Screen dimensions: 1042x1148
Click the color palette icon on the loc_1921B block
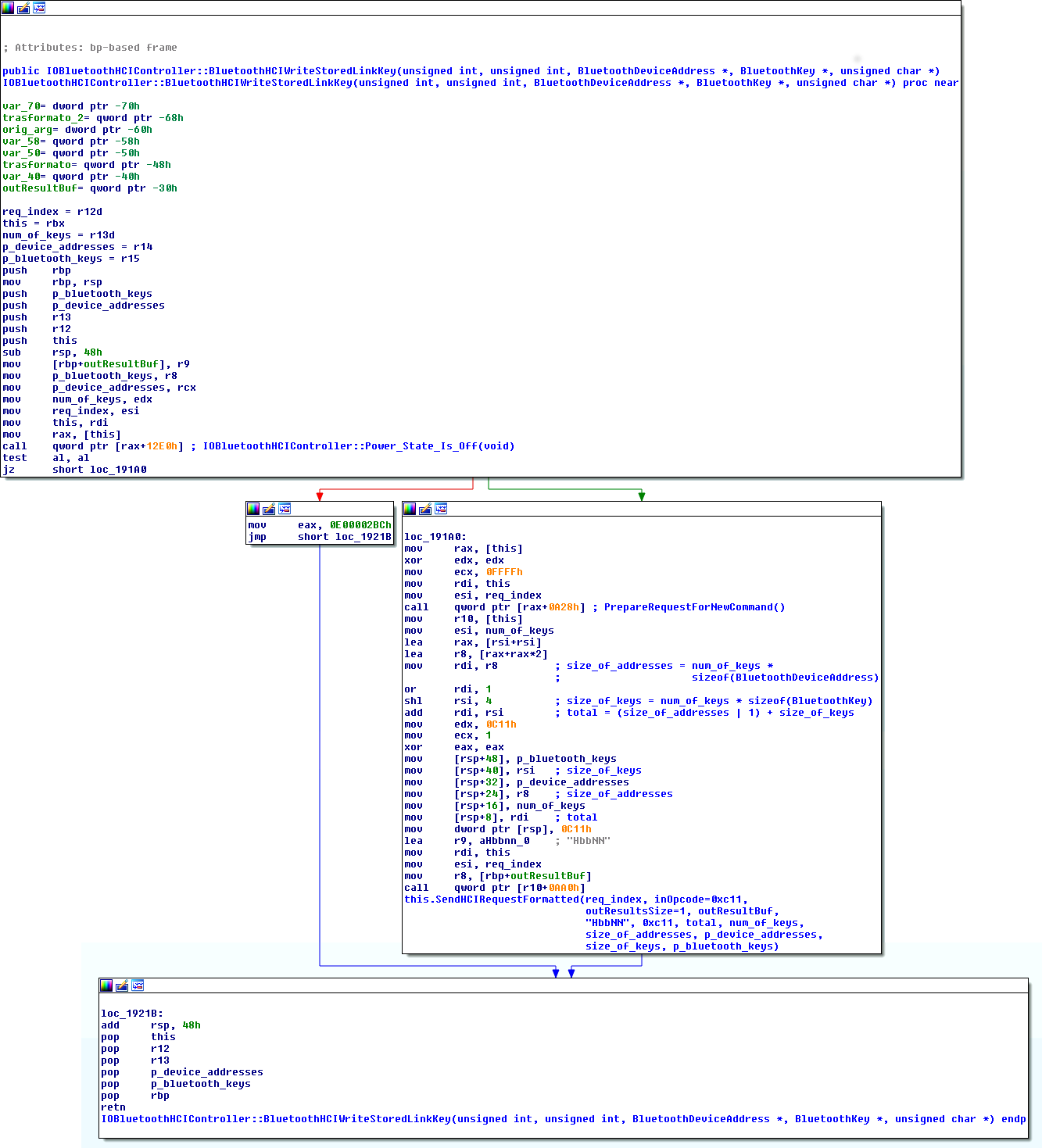click(x=106, y=985)
